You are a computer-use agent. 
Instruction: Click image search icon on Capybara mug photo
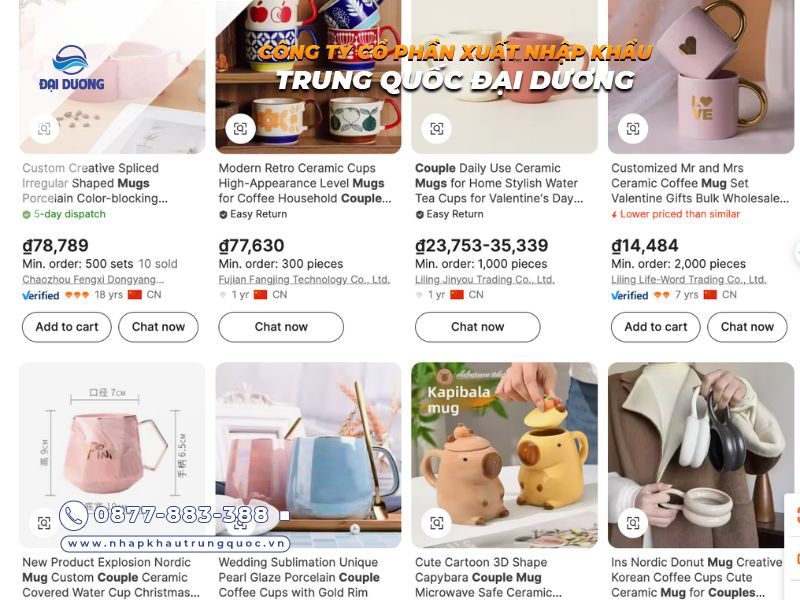437,523
